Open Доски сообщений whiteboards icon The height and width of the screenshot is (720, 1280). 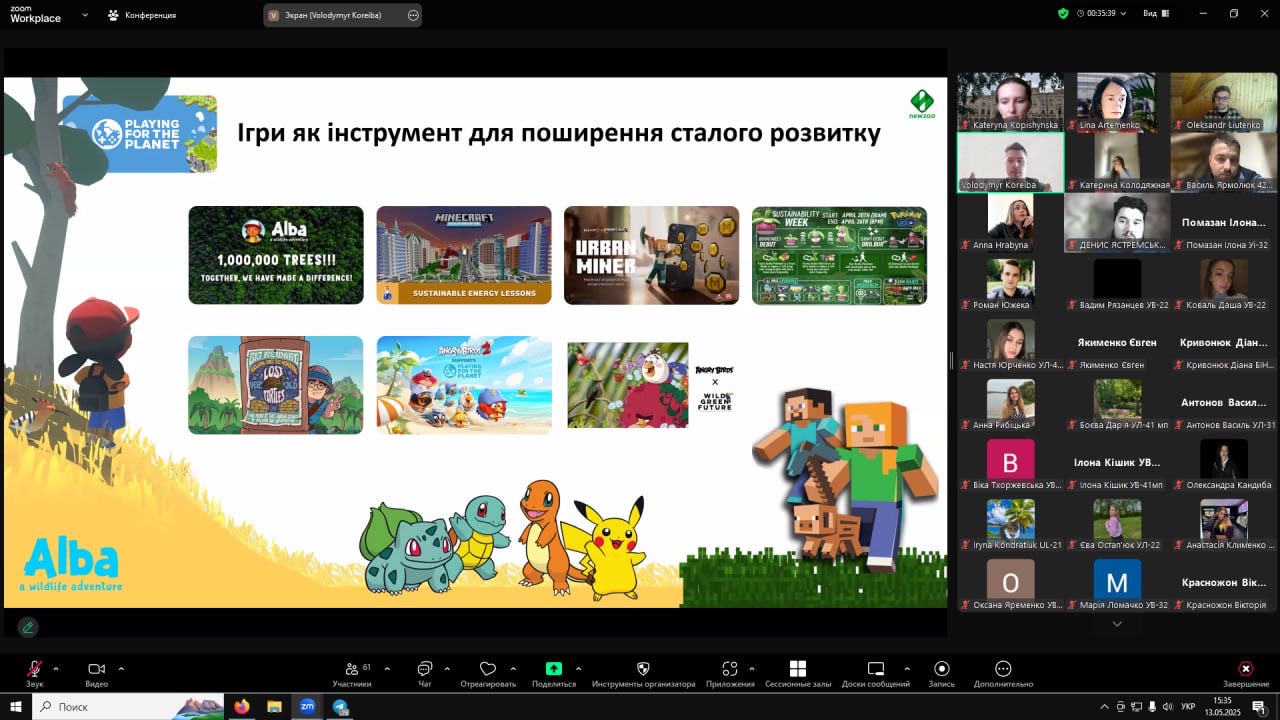[x=876, y=669]
